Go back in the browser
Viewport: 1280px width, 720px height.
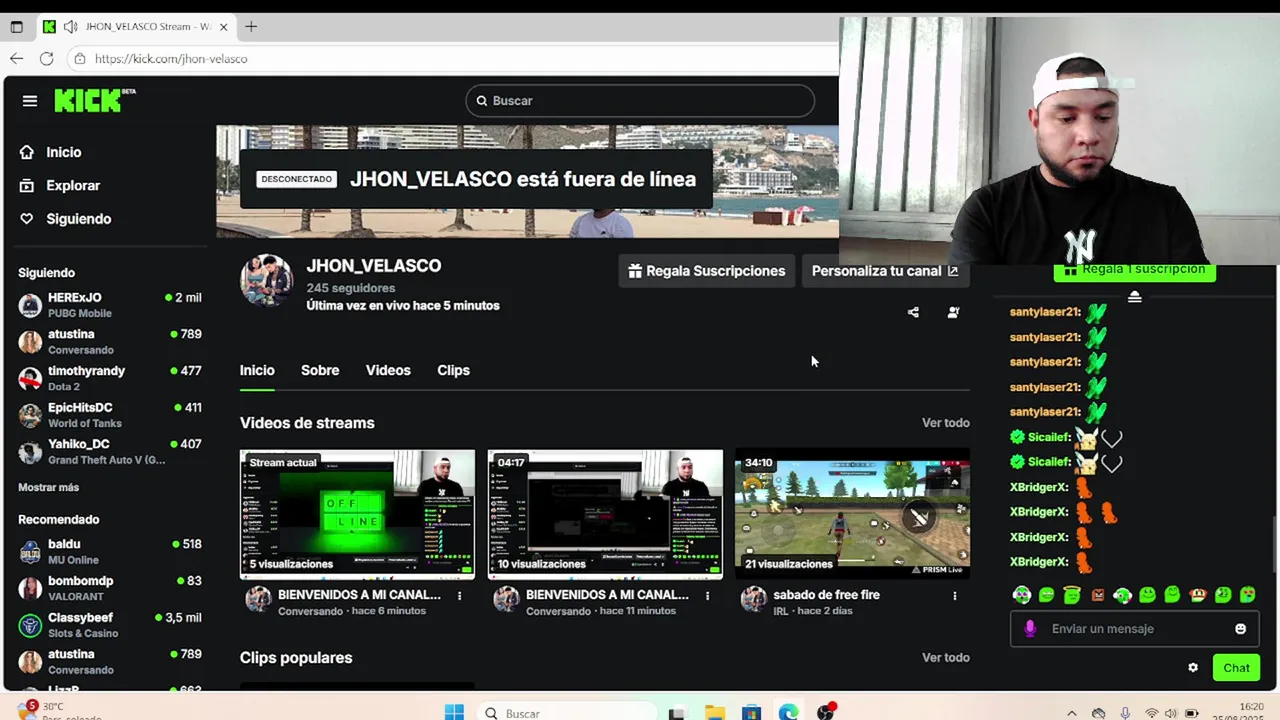[16, 59]
